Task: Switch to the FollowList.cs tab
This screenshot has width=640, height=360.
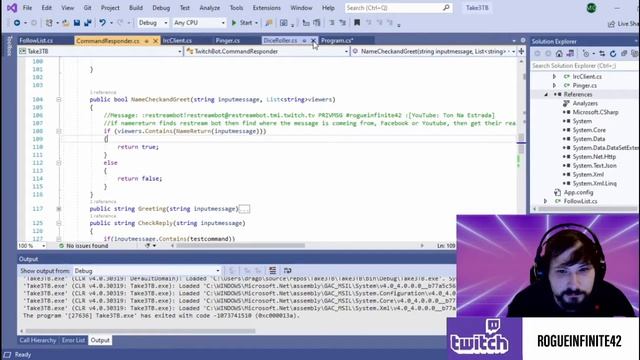Action: tap(36, 40)
